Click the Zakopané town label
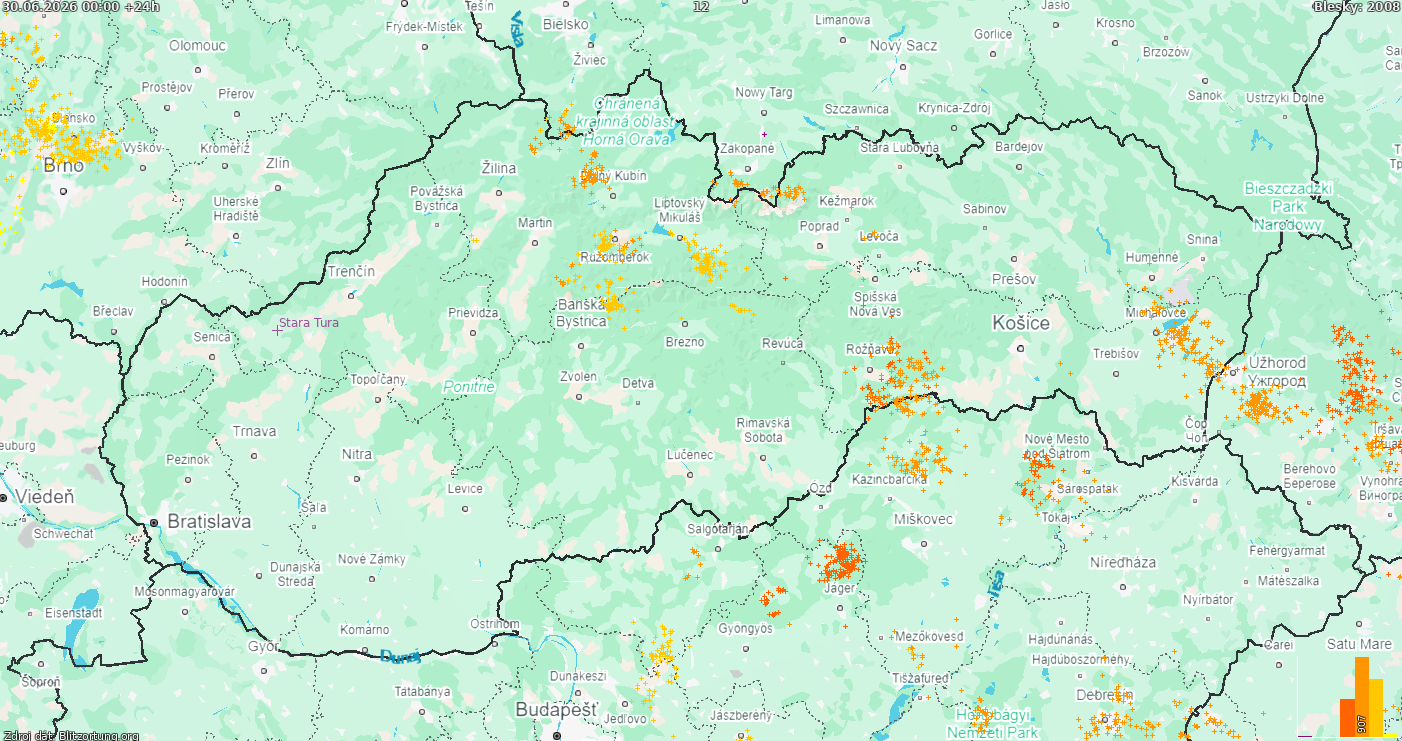 point(748,148)
